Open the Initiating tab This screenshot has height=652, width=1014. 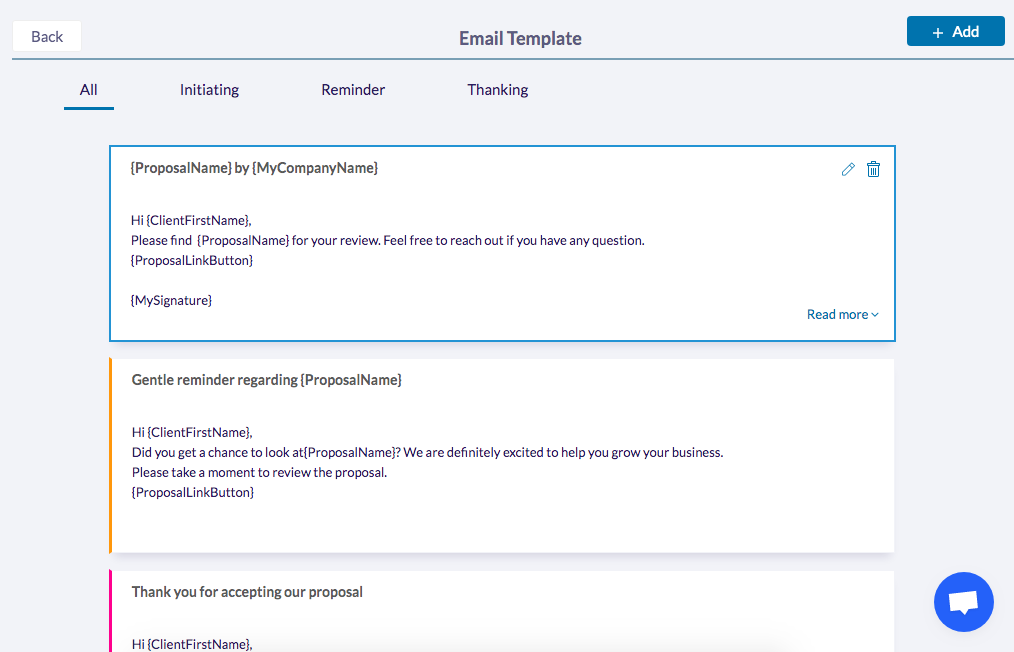coord(210,90)
